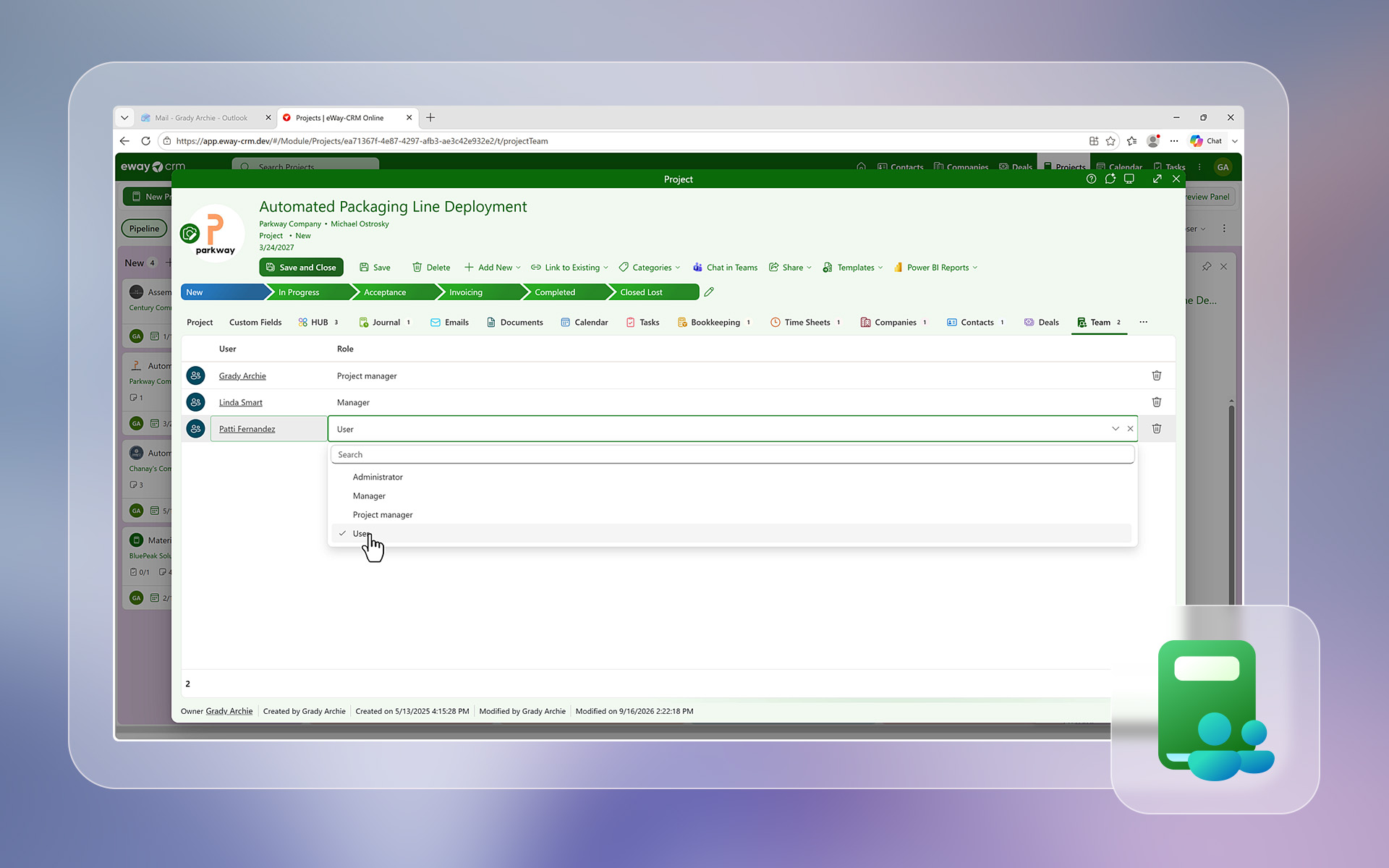Click Patti Fernandez user avatar icon
This screenshot has width=1389, height=868.
[x=195, y=429]
